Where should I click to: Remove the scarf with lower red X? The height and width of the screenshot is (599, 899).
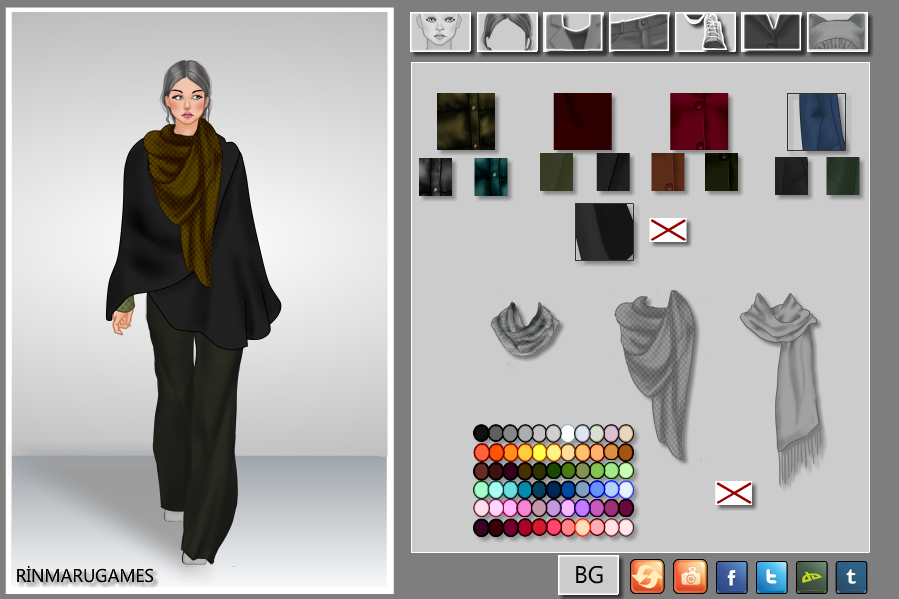point(734,493)
